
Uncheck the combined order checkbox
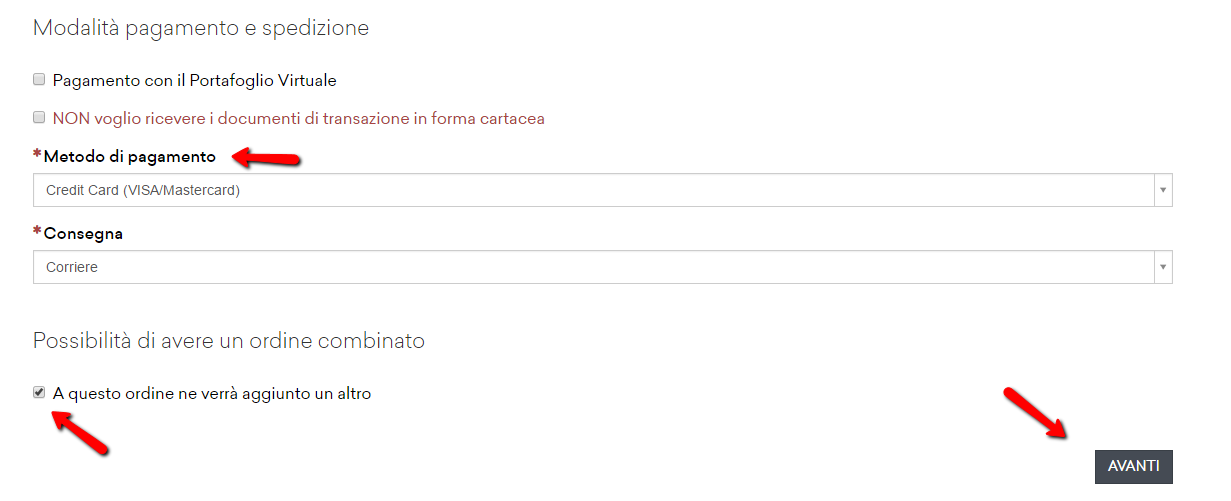coord(39,393)
